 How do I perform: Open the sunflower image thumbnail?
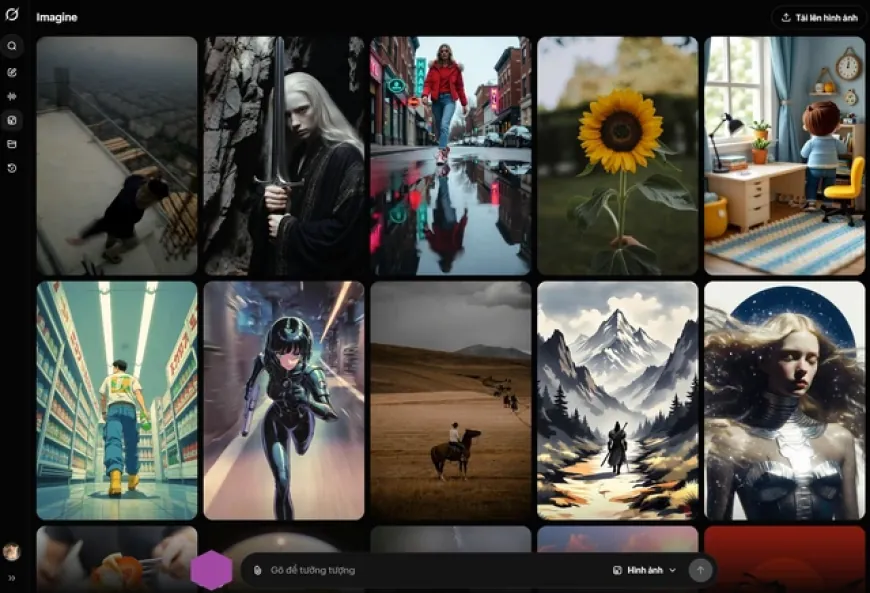click(617, 156)
